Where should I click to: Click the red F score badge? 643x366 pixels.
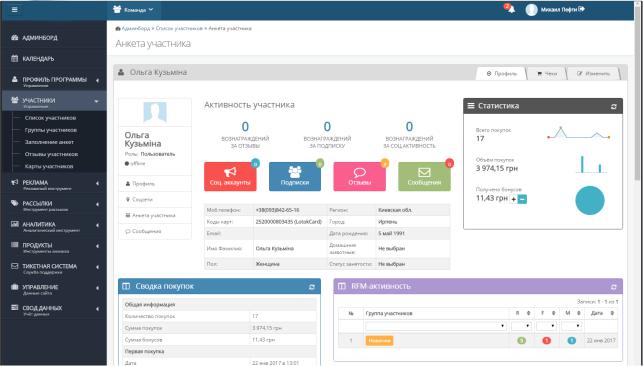click(546, 341)
